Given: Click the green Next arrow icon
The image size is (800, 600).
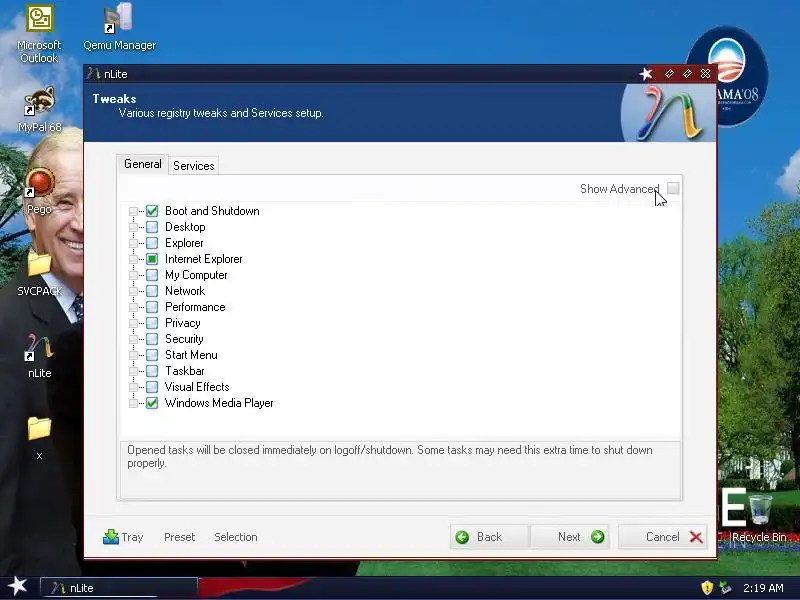Looking at the screenshot, I should pos(597,537).
